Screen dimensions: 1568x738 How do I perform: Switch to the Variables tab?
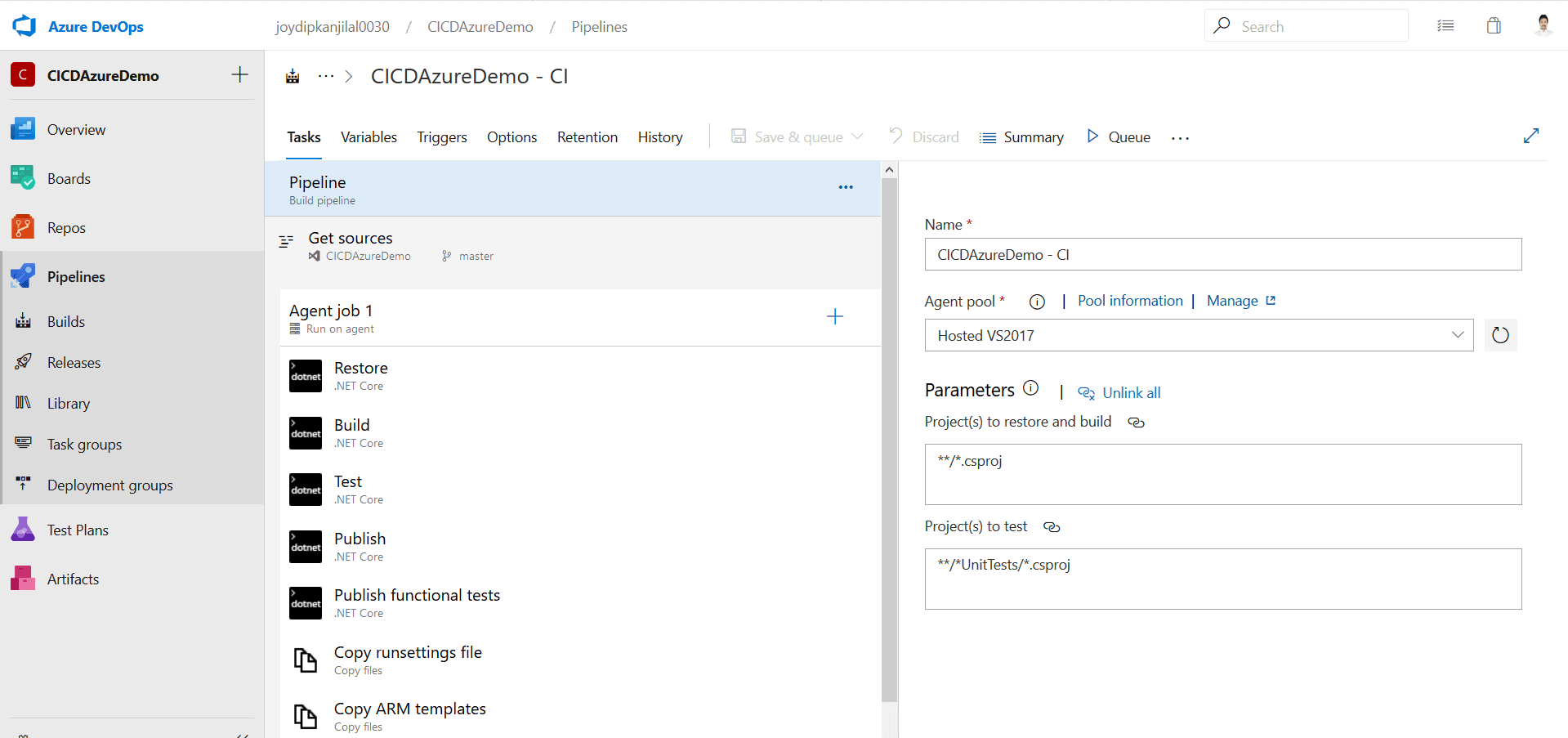pos(369,137)
